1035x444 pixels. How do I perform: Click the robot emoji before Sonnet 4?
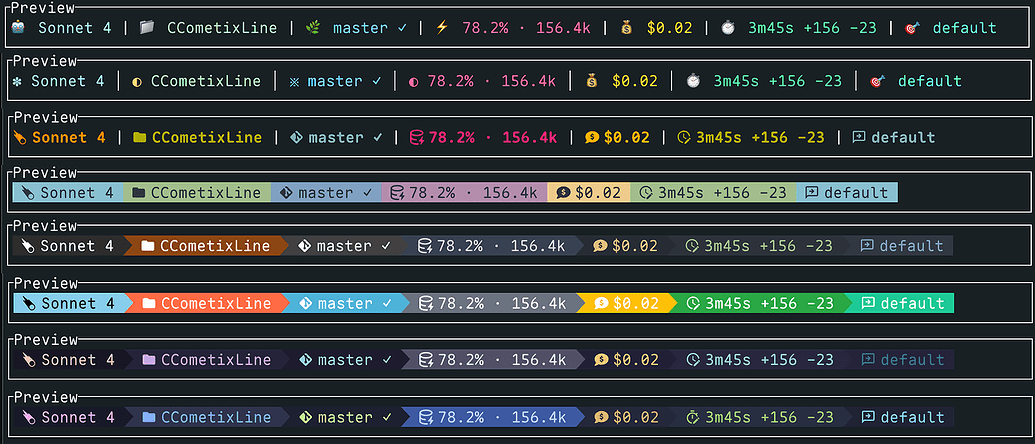pos(18,28)
